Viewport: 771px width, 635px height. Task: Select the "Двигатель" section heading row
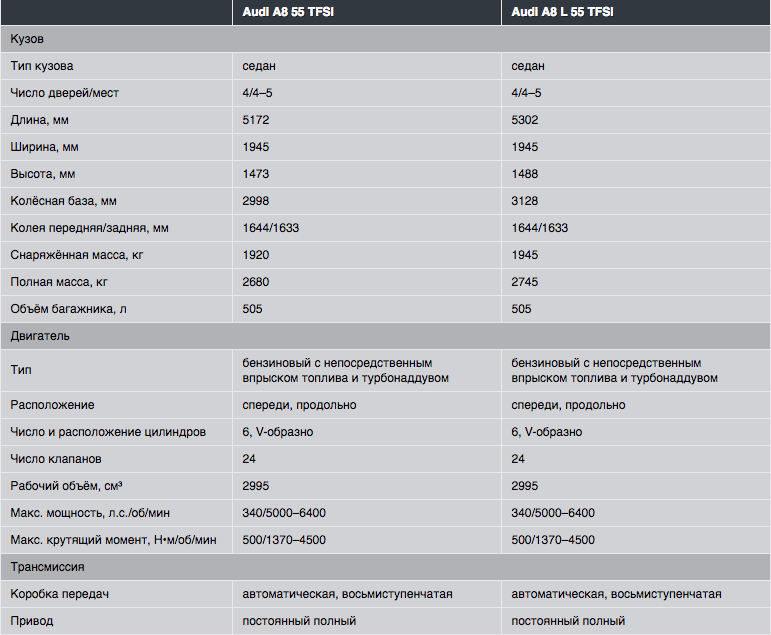pos(40,336)
